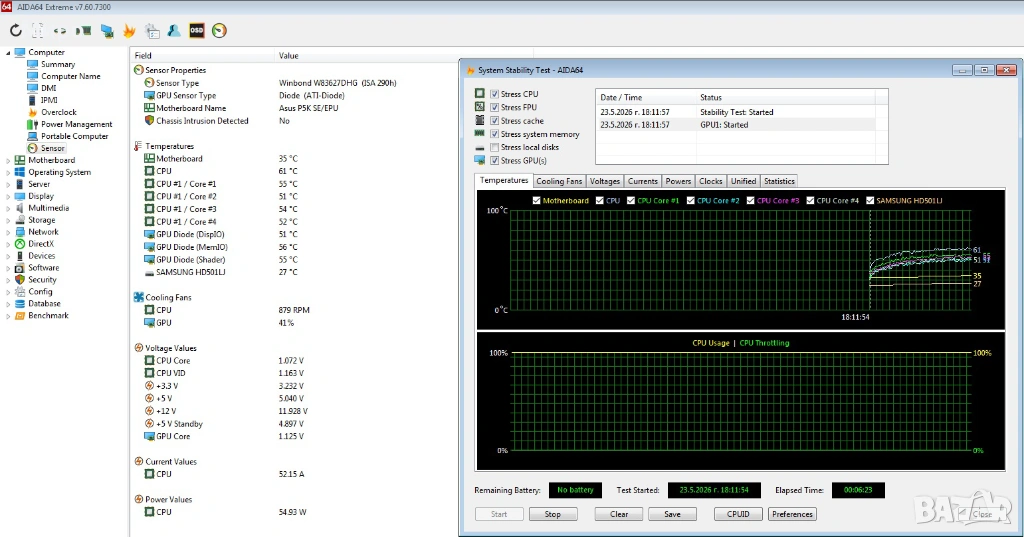Switch to the Cooling Fans tab

point(559,181)
